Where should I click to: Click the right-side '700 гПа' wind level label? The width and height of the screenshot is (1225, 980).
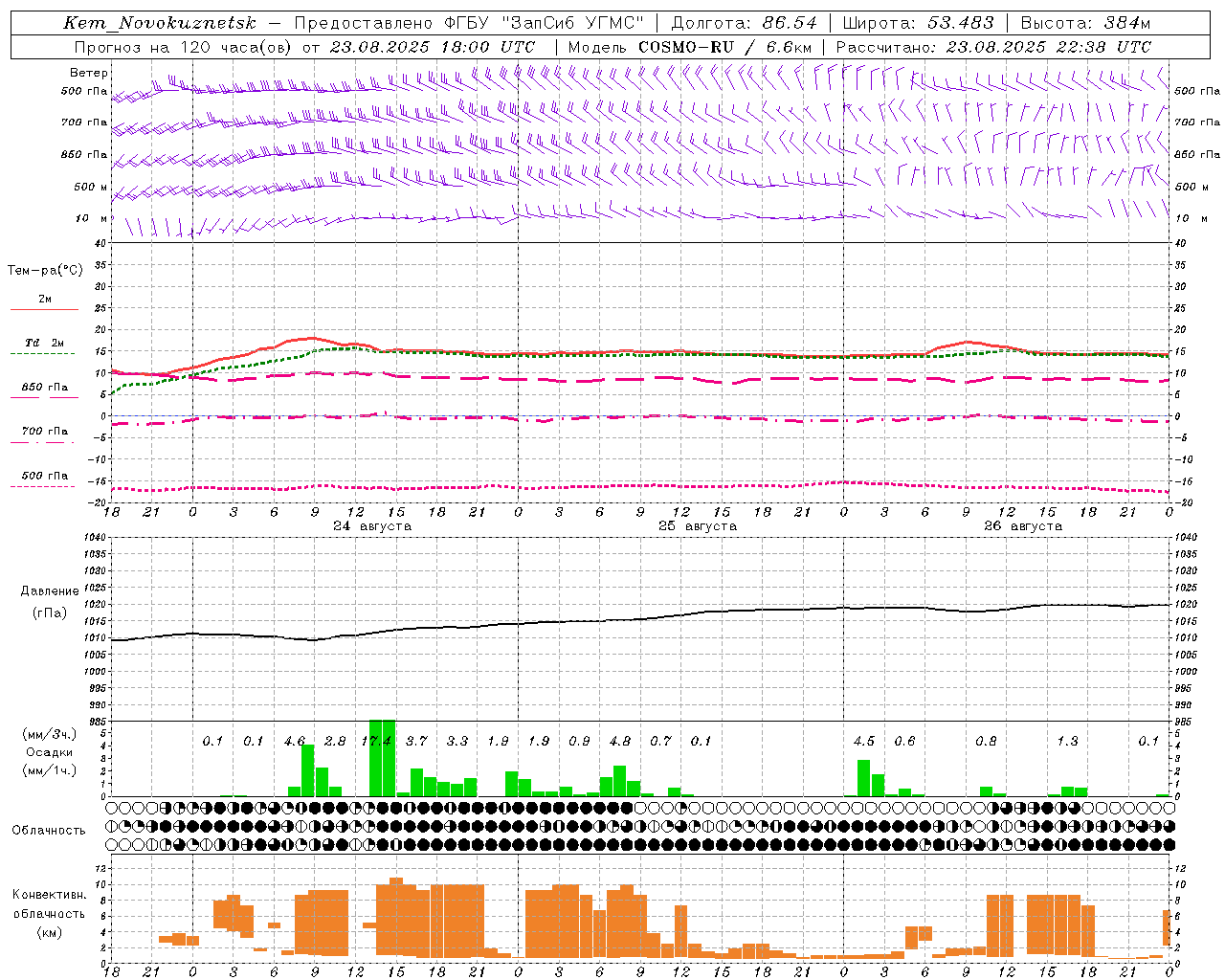pyautogui.click(x=1197, y=122)
